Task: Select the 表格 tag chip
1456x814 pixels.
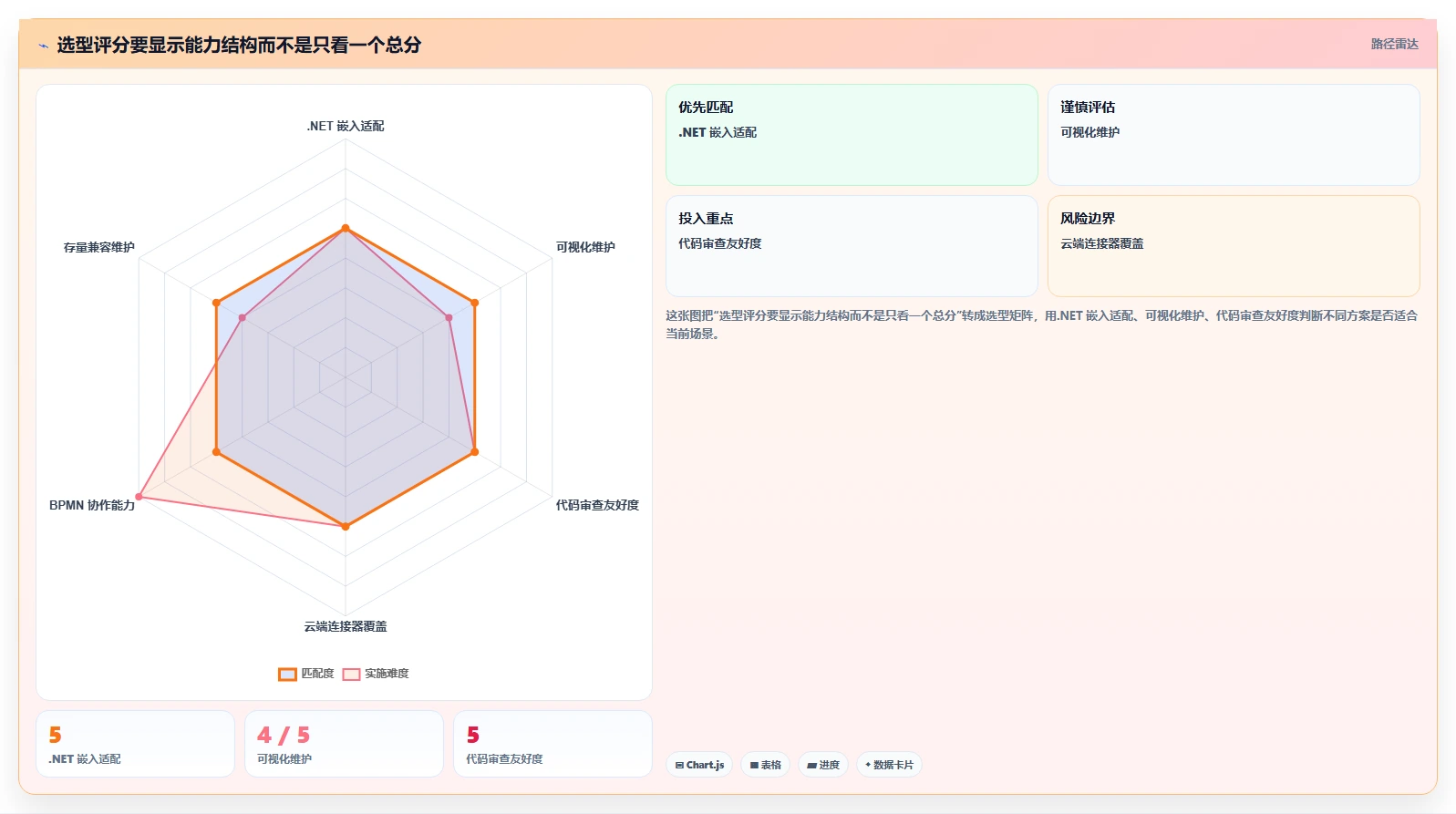Action: click(765, 765)
